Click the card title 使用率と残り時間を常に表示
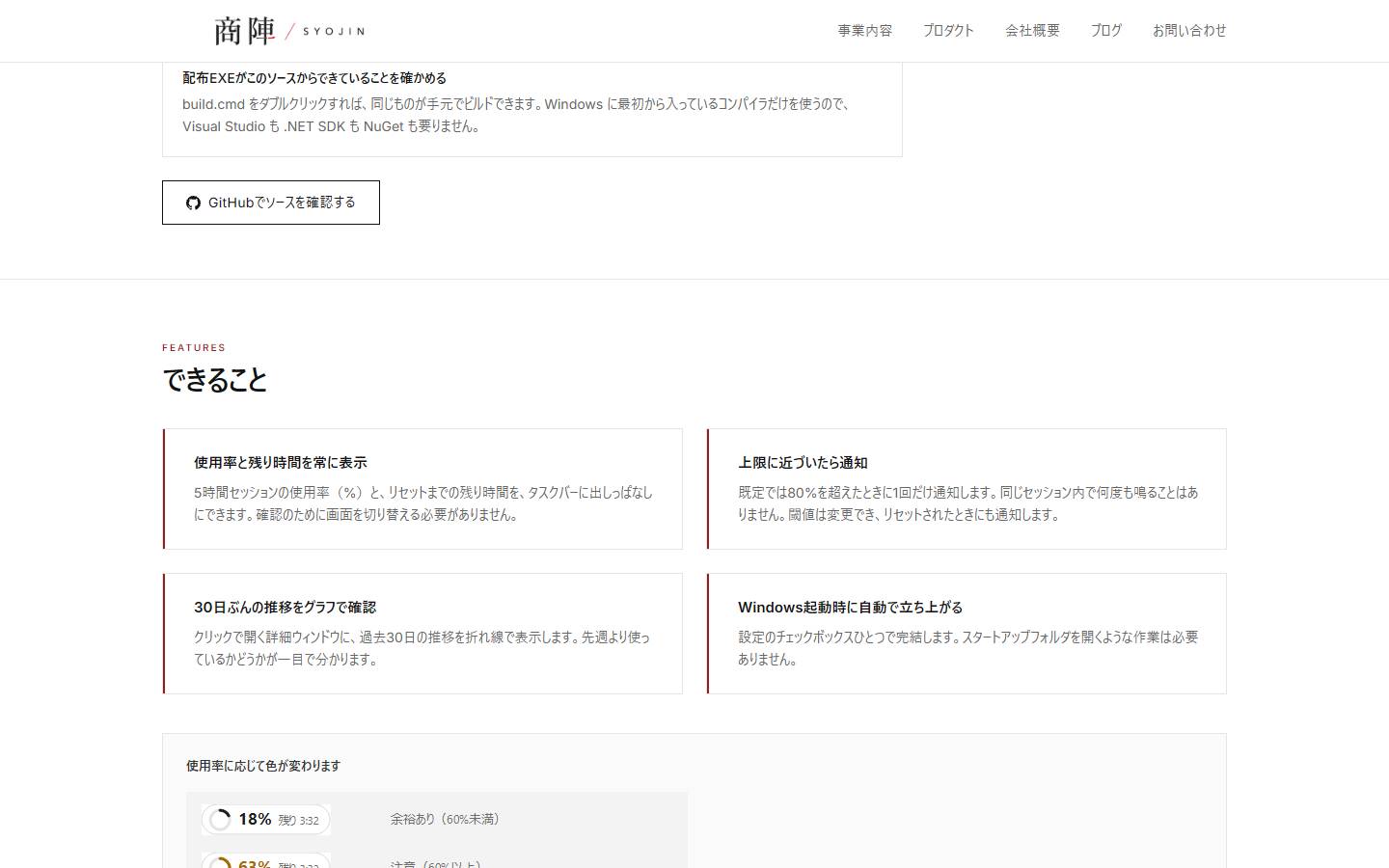The image size is (1389, 868). point(281,463)
